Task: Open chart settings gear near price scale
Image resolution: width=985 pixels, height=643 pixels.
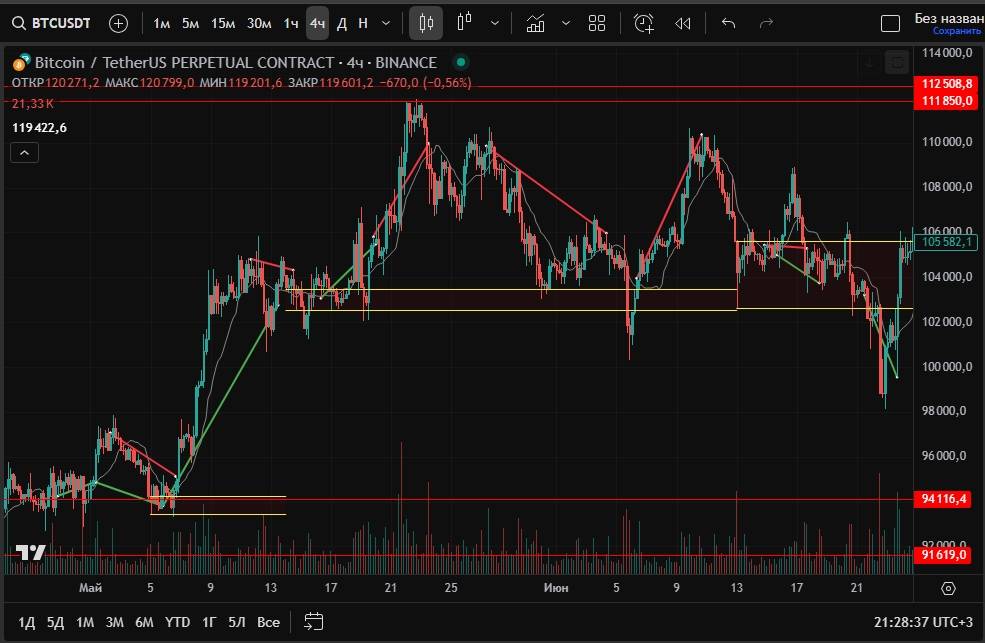Action: coord(948,588)
